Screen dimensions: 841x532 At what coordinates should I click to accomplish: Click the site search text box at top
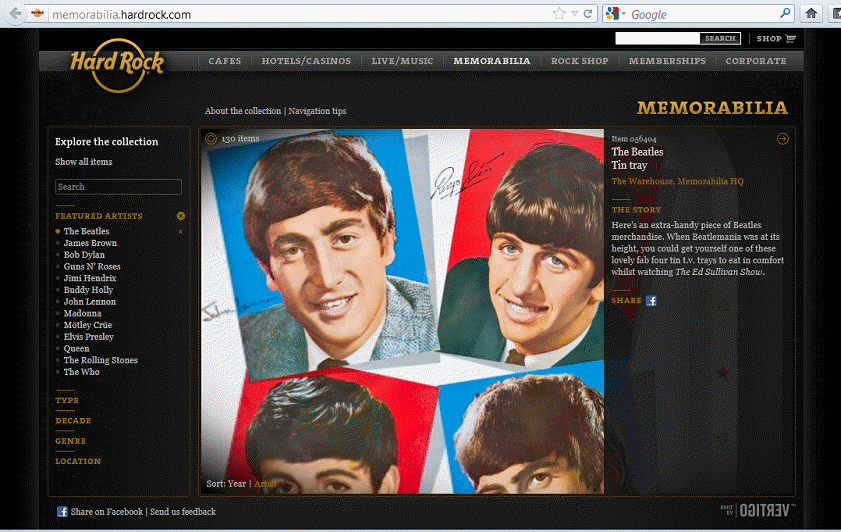pos(658,39)
